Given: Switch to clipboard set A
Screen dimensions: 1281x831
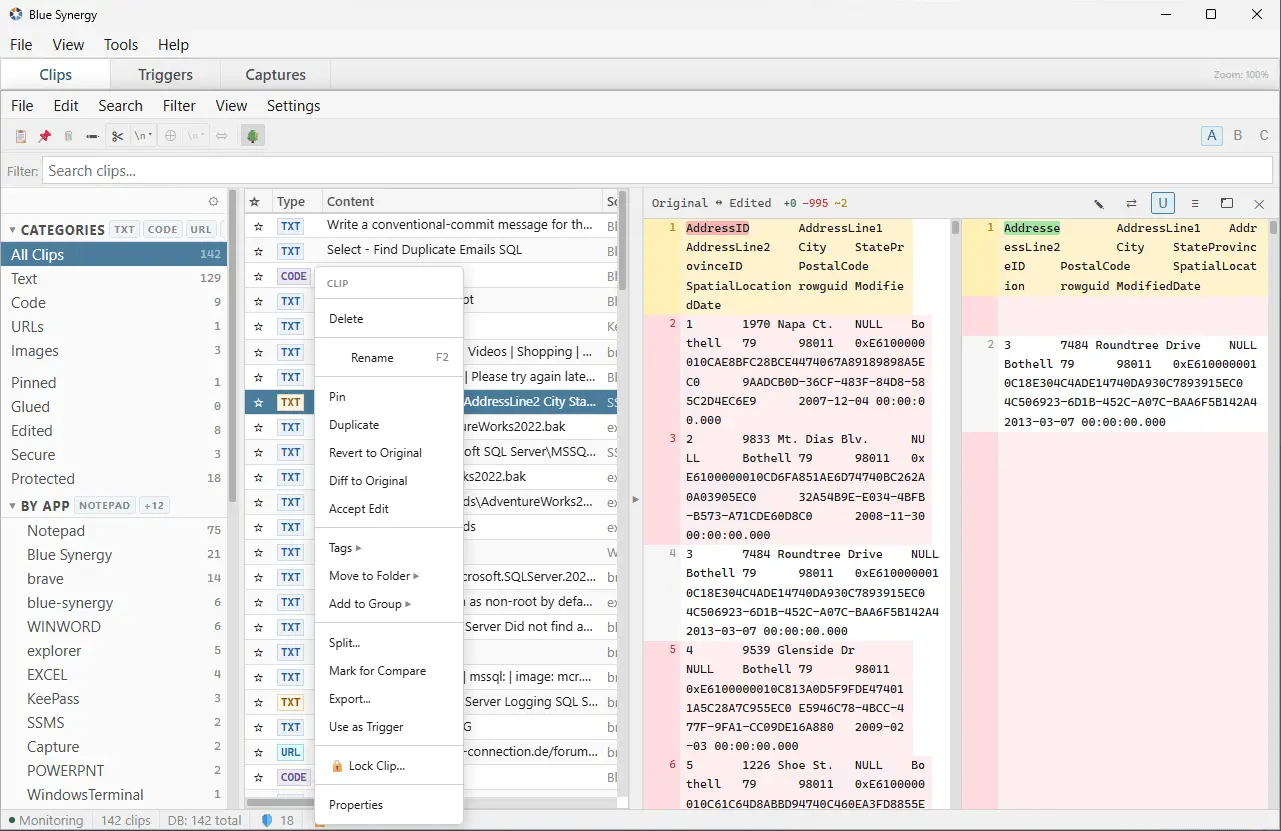Looking at the screenshot, I should [1212, 136].
